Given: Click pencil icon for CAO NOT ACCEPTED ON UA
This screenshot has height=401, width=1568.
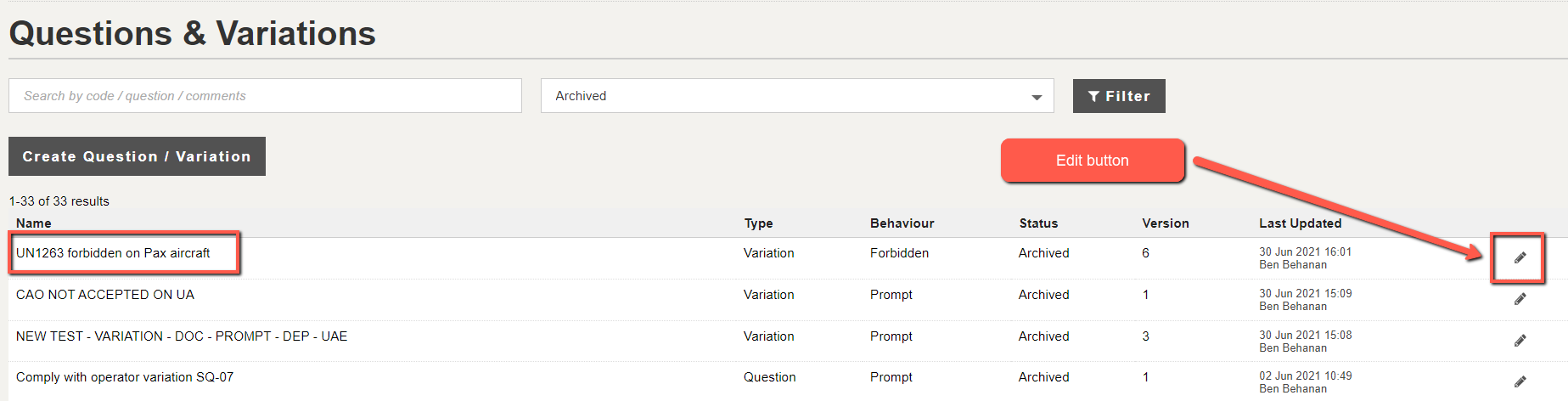Looking at the screenshot, I should pos(1520,299).
